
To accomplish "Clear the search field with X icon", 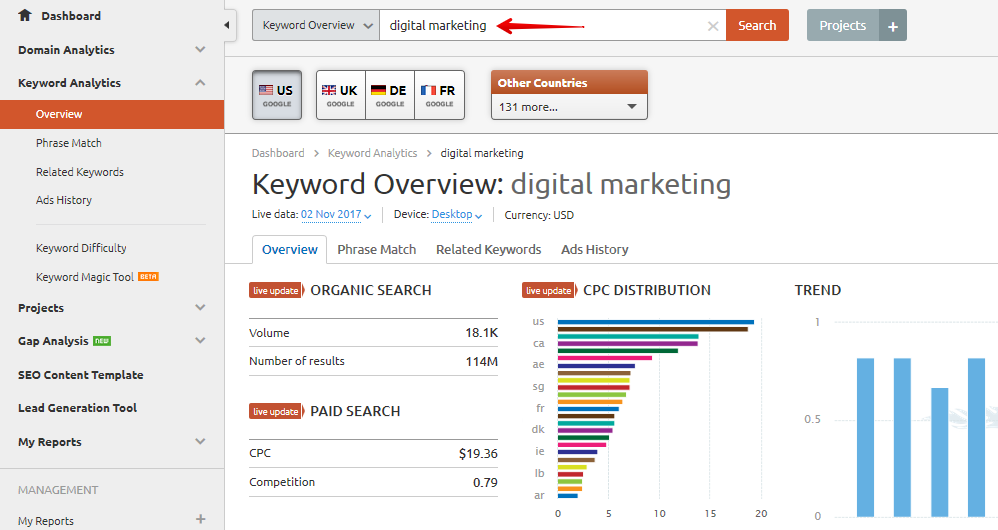I will tap(712, 26).
